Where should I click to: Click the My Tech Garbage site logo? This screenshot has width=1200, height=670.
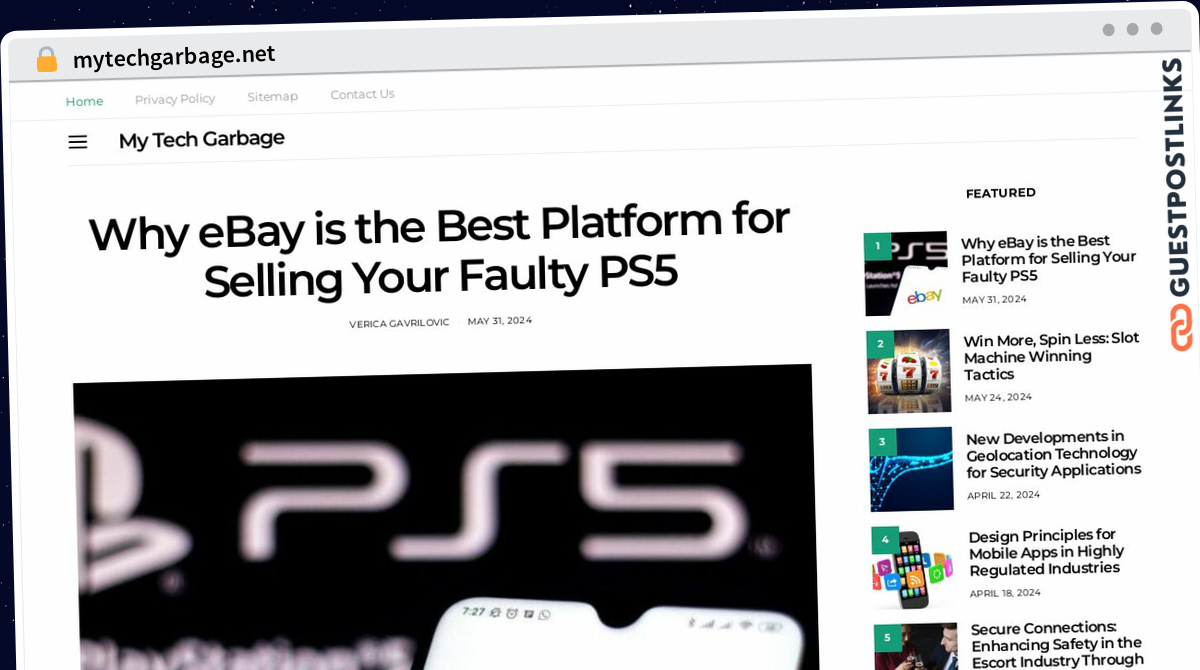click(201, 139)
